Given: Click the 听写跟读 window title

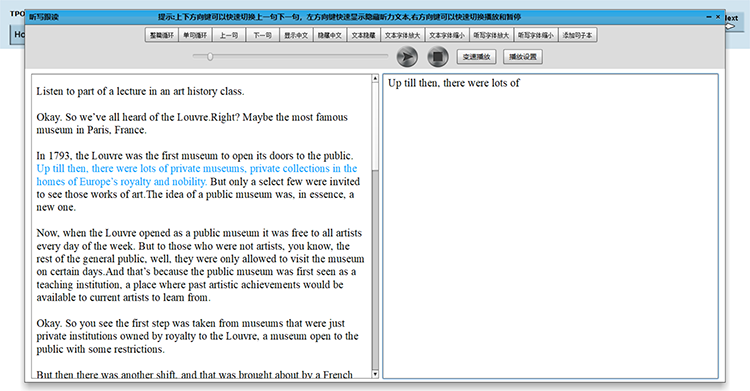Looking at the screenshot, I should point(44,17).
